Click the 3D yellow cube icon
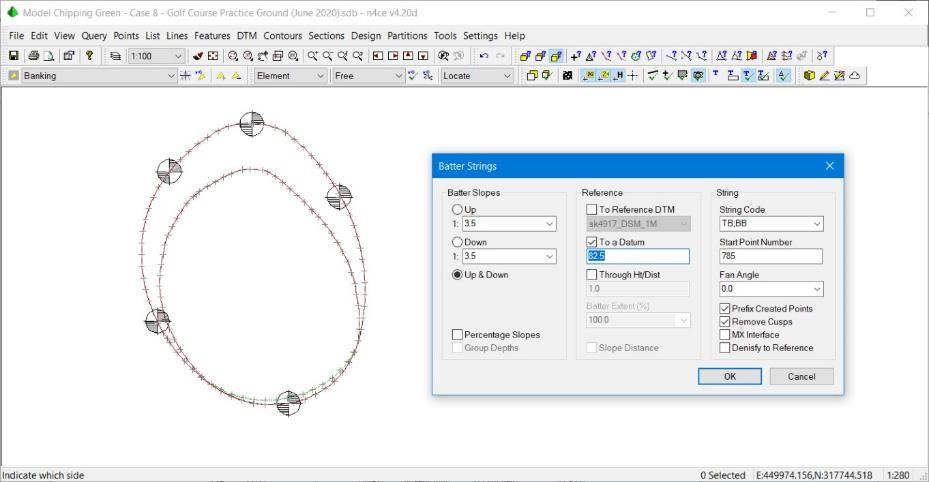929x482 pixels. coord(809,75)
